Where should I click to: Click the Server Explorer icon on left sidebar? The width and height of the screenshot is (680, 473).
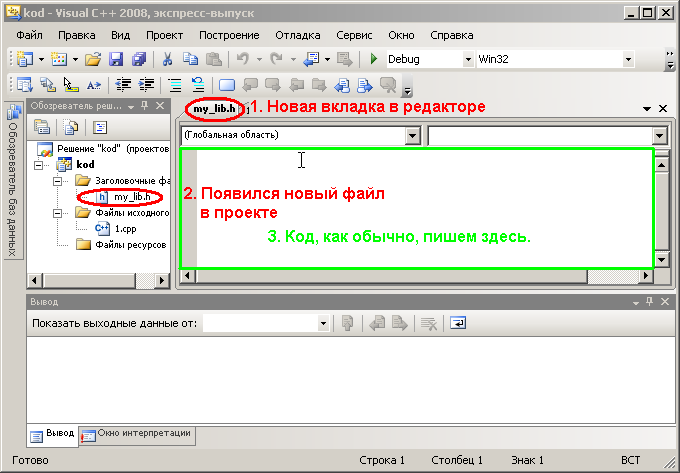(14, 112)
